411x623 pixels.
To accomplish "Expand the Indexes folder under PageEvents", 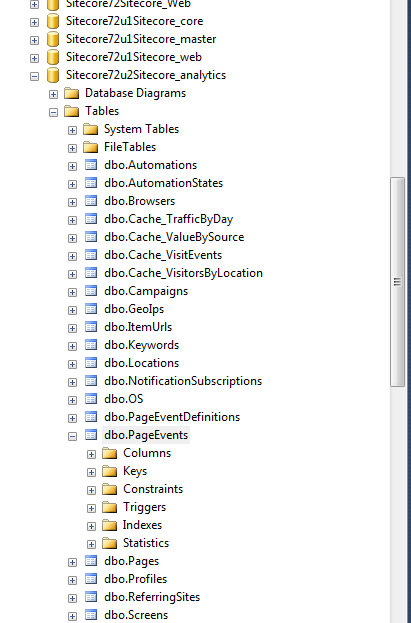I will (91, 526).
